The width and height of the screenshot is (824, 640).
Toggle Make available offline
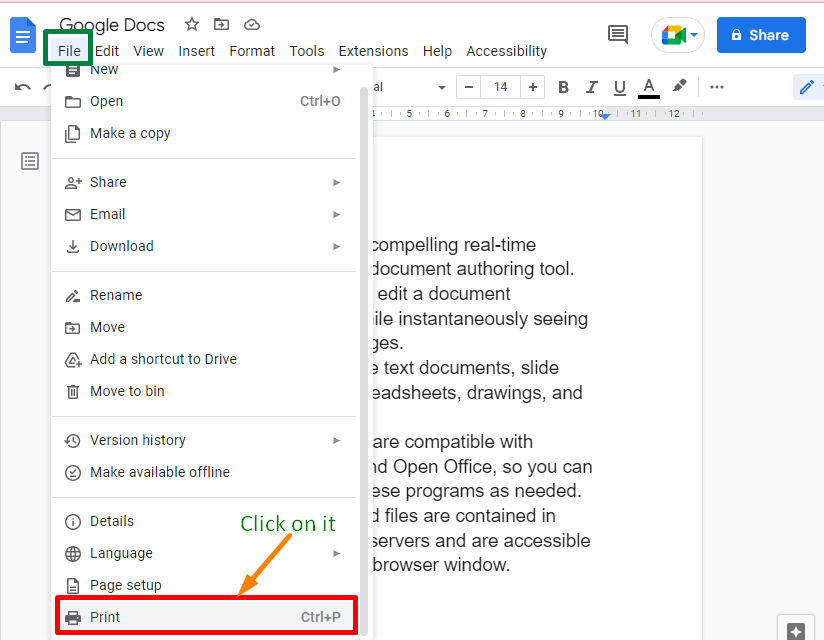click(205, 472)
